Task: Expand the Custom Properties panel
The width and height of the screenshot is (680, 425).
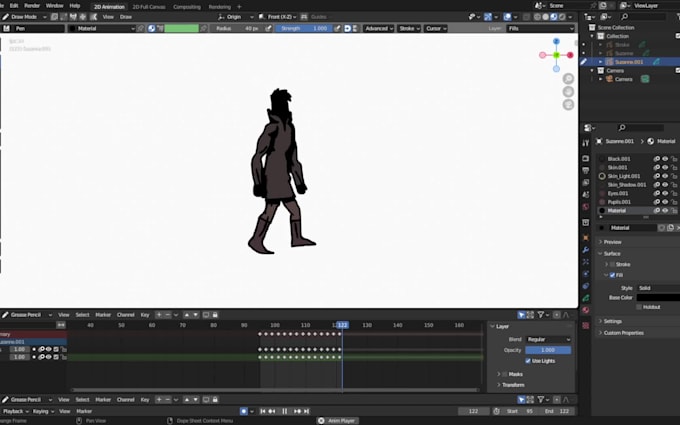Action: tap(624, 333)
